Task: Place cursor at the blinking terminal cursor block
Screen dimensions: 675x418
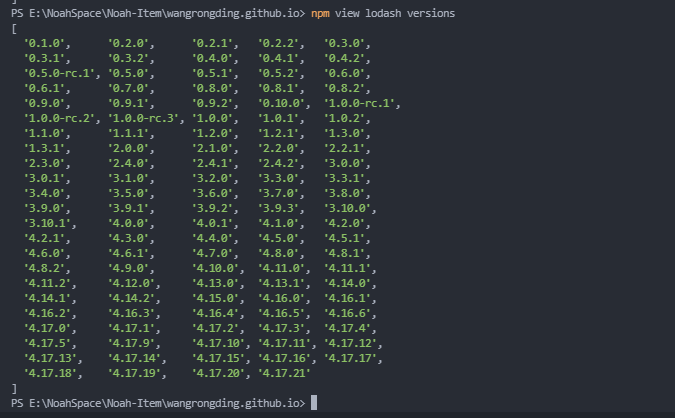Action: [314, 402]
